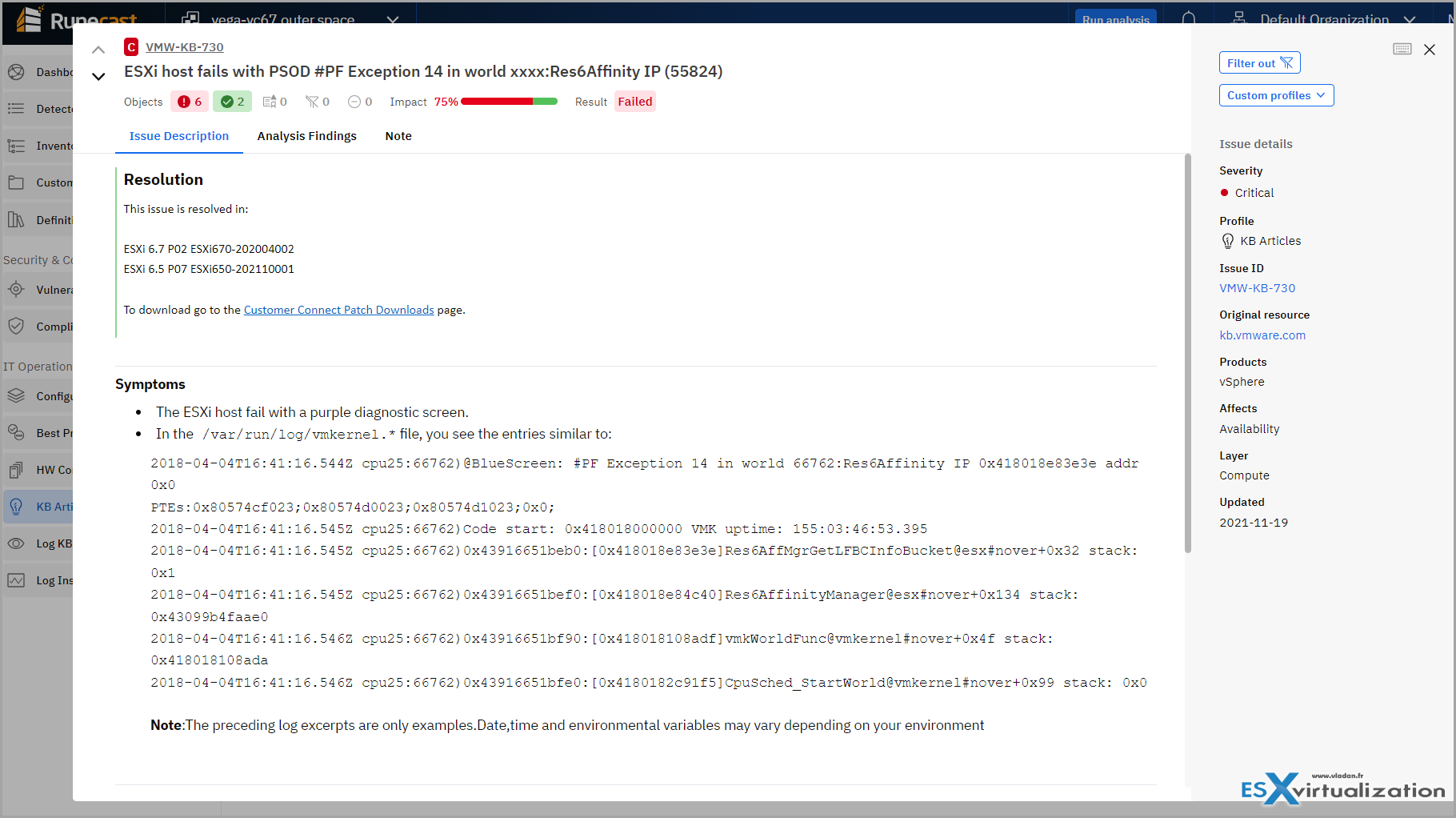This screenshot has height=818, width=1456.
Task: Switch to Analysis Findings tab
Action: (x=307, y=136)
